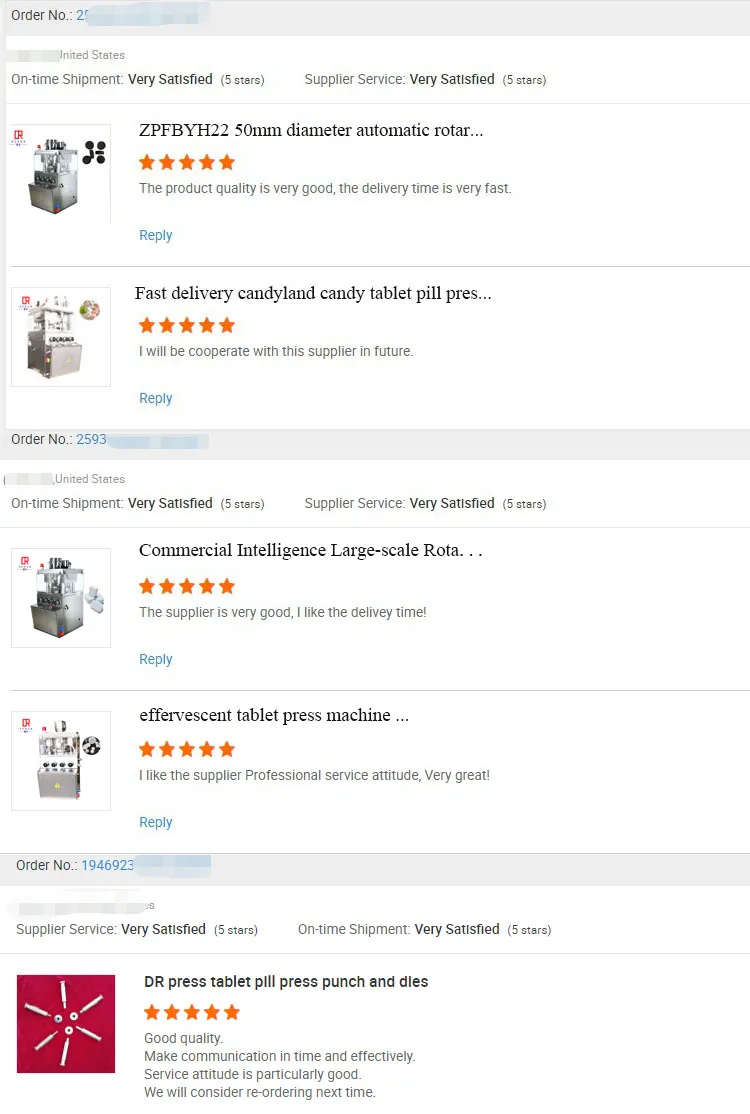Screen dimensions: 750x1114
Task: Reply to the Commercial Intelligence Rotary review
Action: click(x=155, y=660)
